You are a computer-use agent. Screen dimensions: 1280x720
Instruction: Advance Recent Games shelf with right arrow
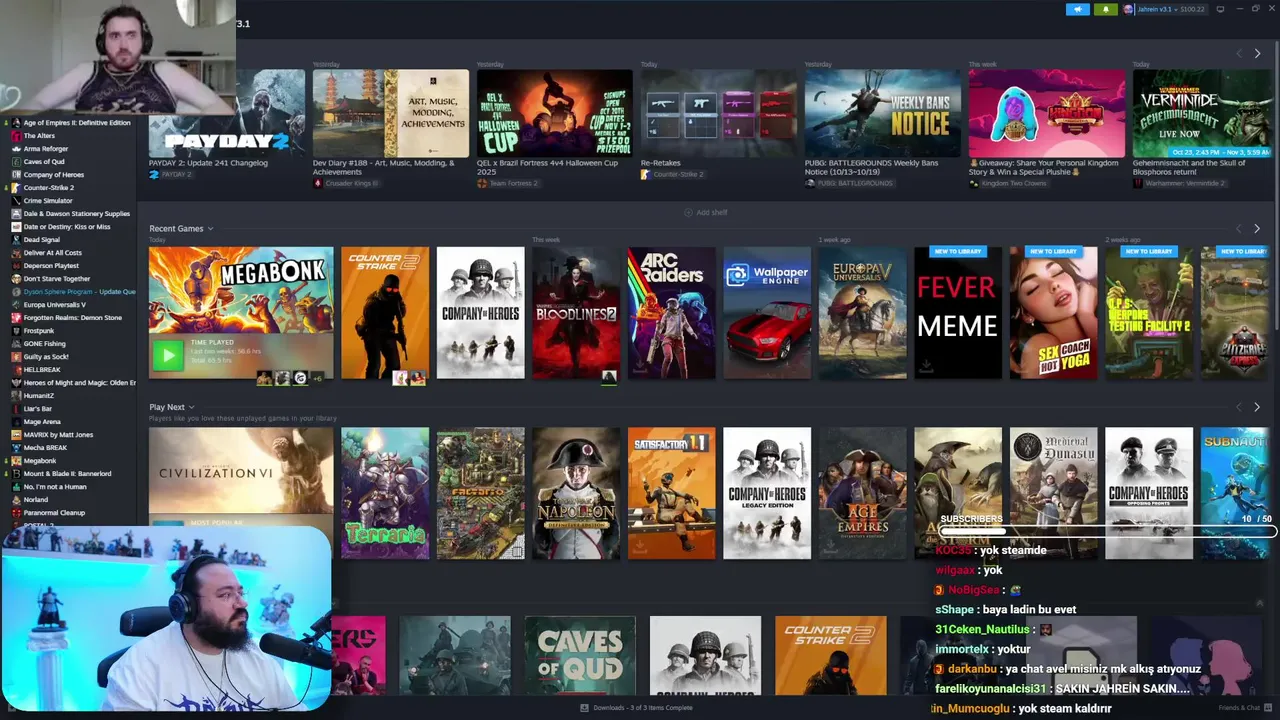pyautogui.click(x=1257, y=229)
